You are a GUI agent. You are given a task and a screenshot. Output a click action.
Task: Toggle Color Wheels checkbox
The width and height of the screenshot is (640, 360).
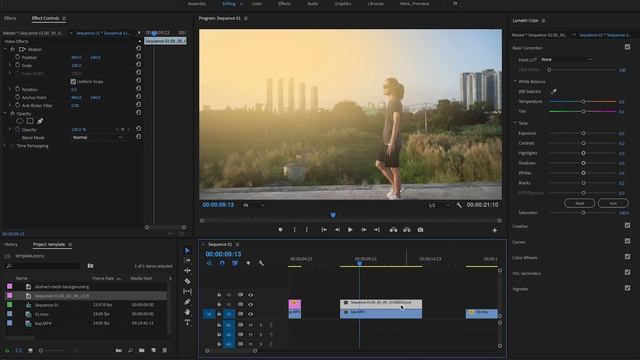pos(627,257)
